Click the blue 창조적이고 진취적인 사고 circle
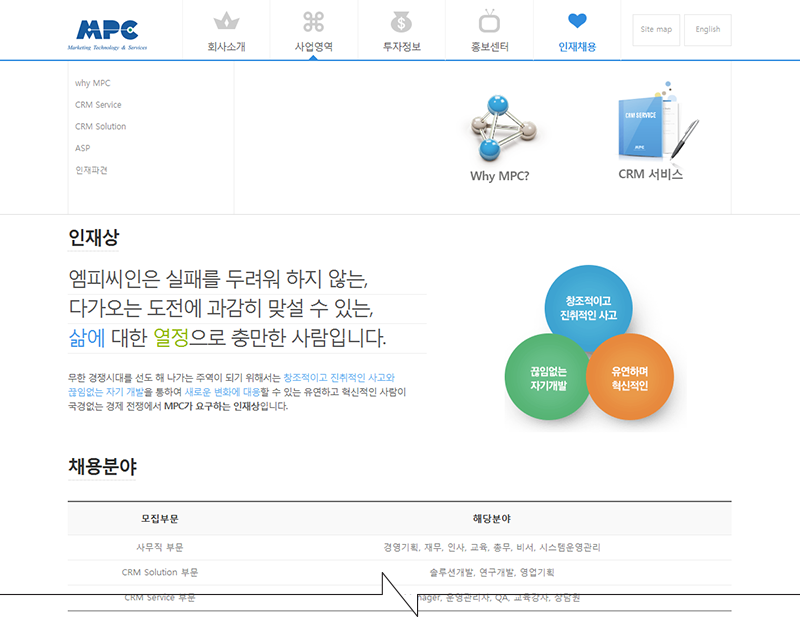 point(588,308)
